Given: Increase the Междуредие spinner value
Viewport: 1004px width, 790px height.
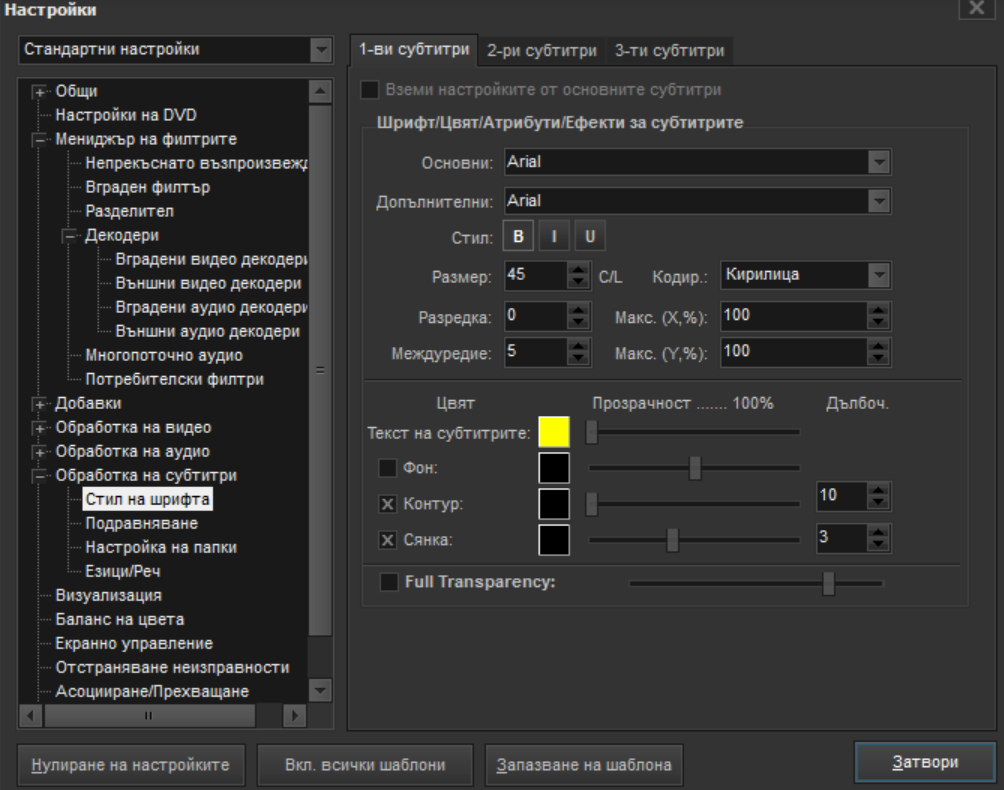Looking at the screenshot, I should (579, 345).
